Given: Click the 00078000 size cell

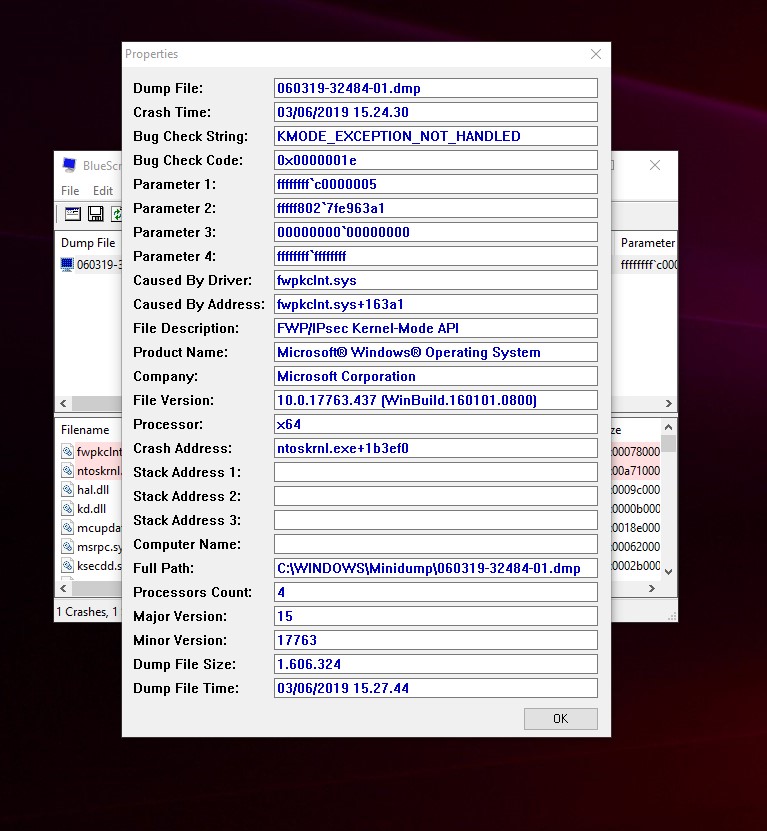Looking at the screenshot, I should [x=636, y=452].
